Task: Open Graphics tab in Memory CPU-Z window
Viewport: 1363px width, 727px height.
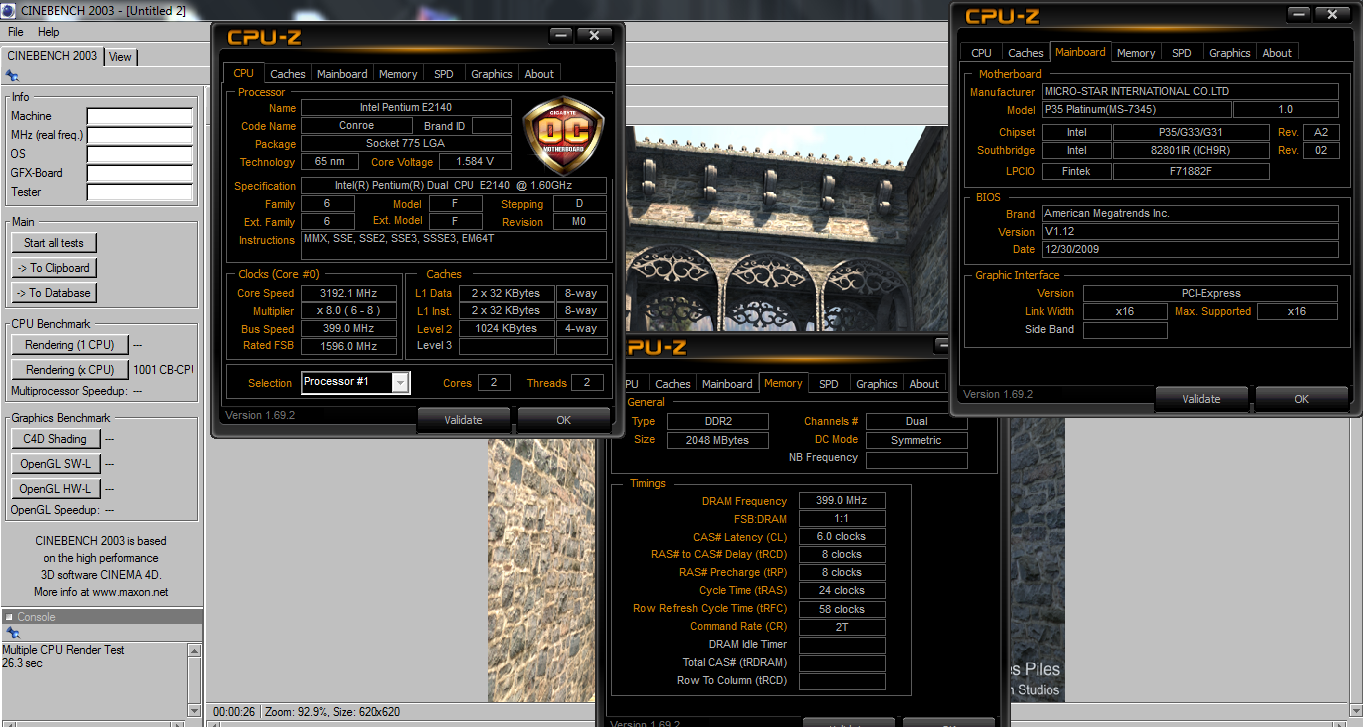Action: click(x=877, y=384)
